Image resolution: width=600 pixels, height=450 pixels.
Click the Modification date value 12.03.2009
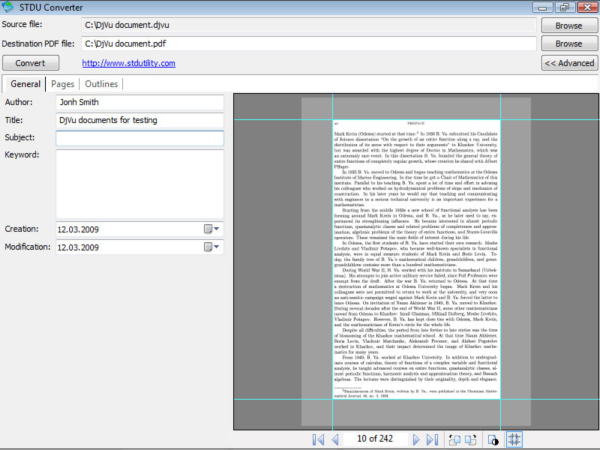pyautogui.click(x=78, y=247)
